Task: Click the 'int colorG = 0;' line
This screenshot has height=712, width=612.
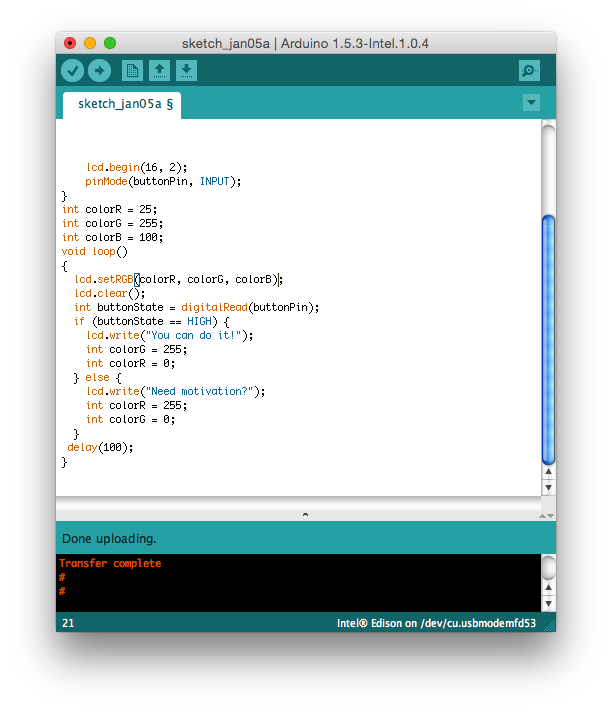Action: pyautogui.click(x=131, y=420)
